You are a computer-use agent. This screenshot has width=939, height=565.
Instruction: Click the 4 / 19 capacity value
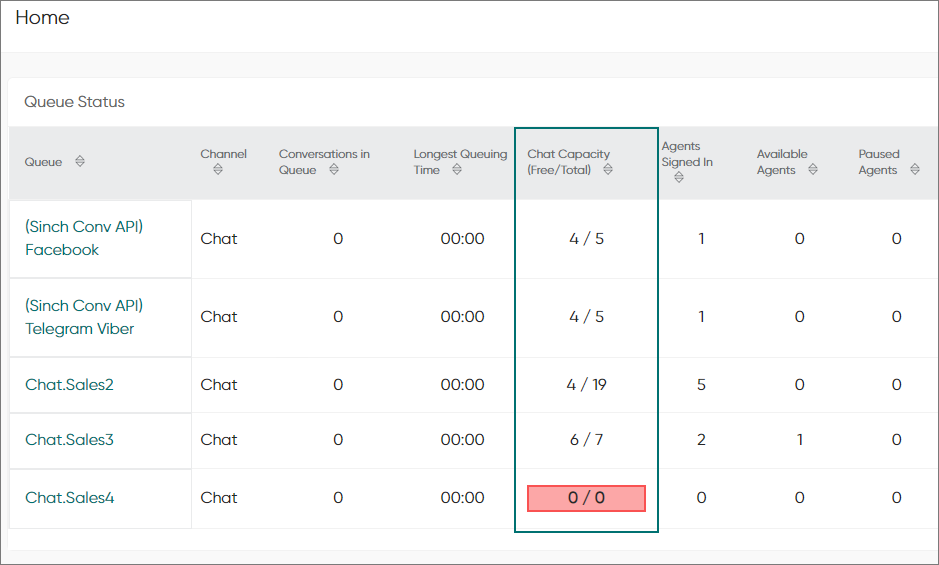click(x=586, y=385)
